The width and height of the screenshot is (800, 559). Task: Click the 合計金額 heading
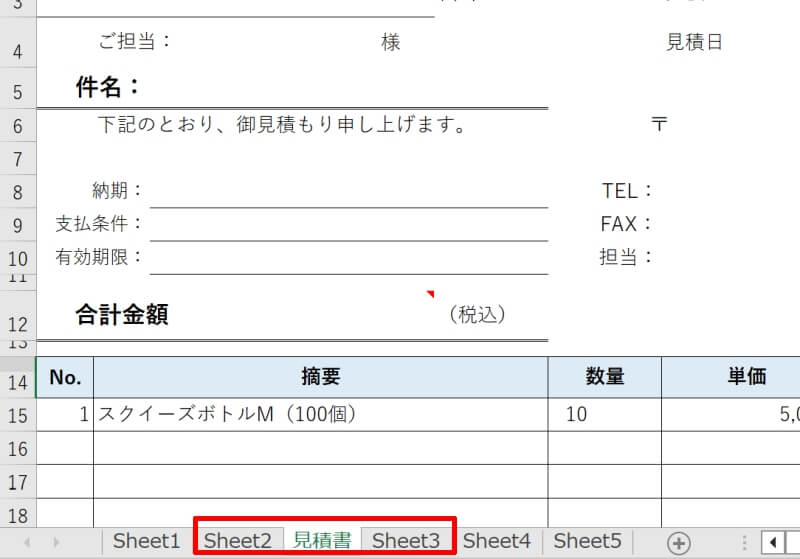122,315
